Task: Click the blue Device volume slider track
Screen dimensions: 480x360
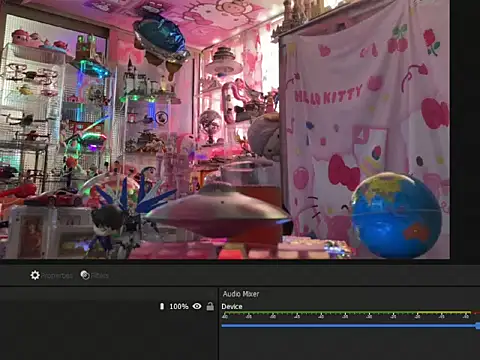Action: click(x=349, y=325)
